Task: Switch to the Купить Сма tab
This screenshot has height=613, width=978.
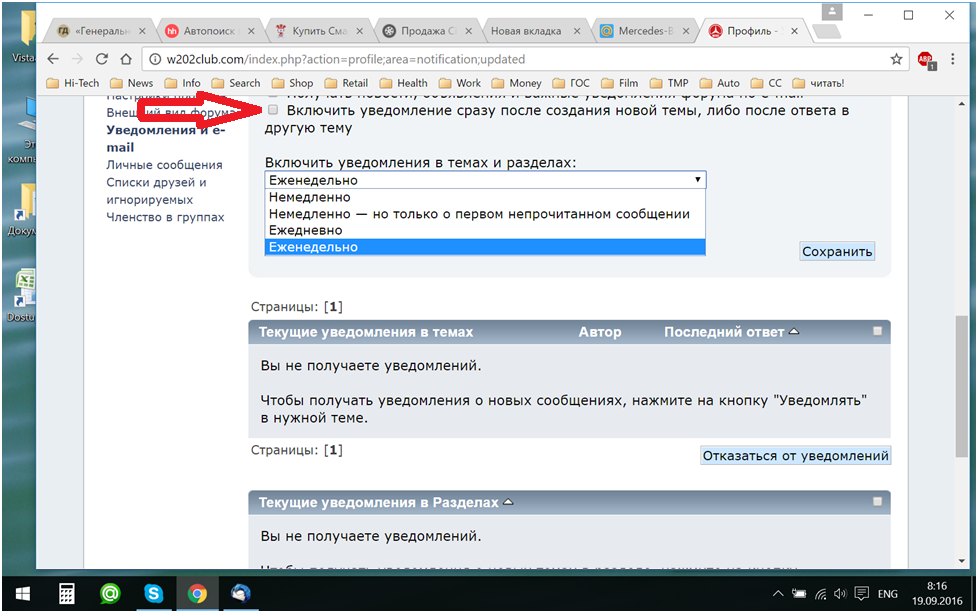Action: (x=318, y=31)
